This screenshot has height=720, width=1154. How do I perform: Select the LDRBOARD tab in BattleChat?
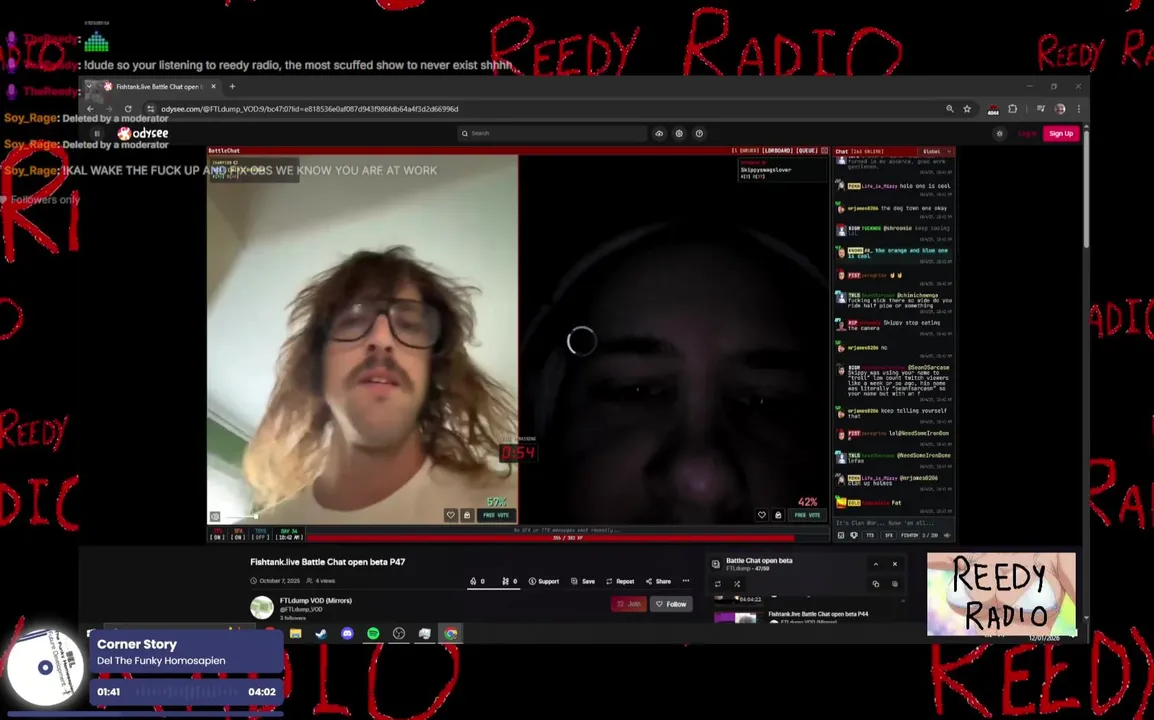coord(776,151)
